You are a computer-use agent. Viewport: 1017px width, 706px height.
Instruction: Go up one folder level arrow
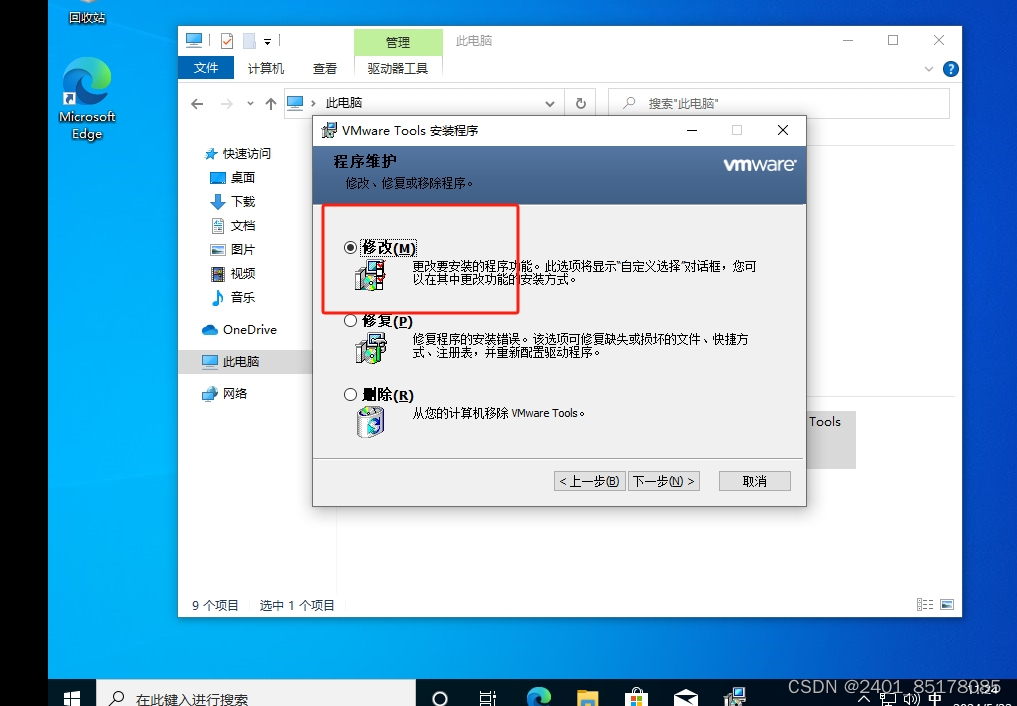click(x=270, y=104)
